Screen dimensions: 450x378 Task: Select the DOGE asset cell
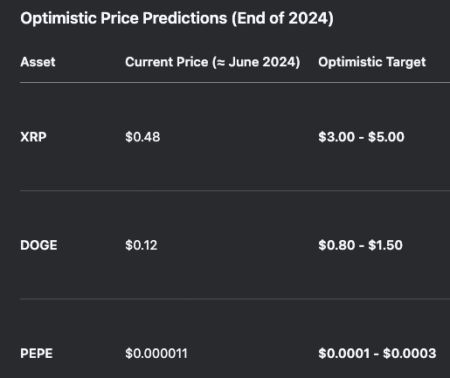[x=39, y=245]
